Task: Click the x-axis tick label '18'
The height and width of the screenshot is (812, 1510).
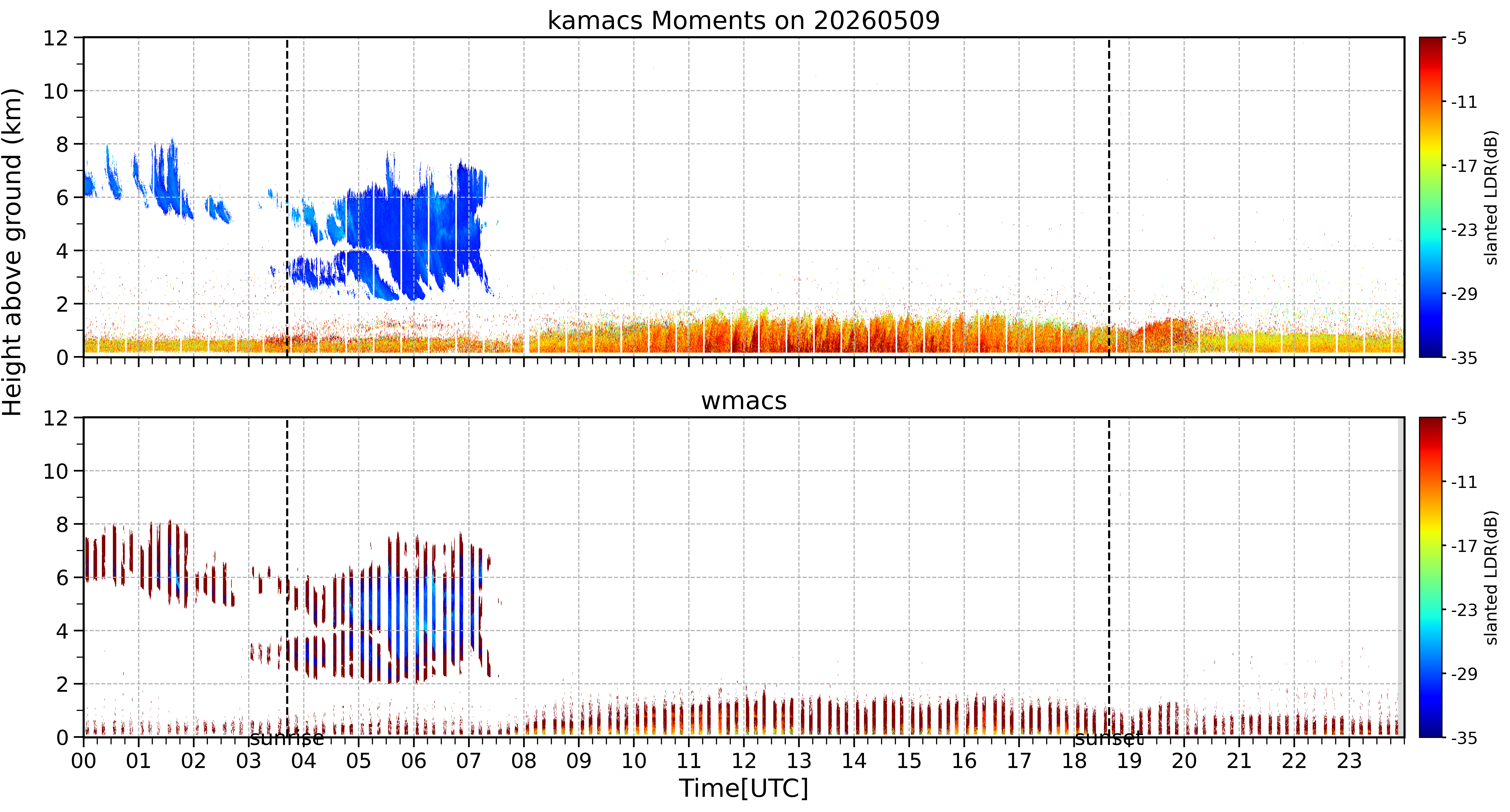Action: pyautogui.click(x=1074, y=761)
